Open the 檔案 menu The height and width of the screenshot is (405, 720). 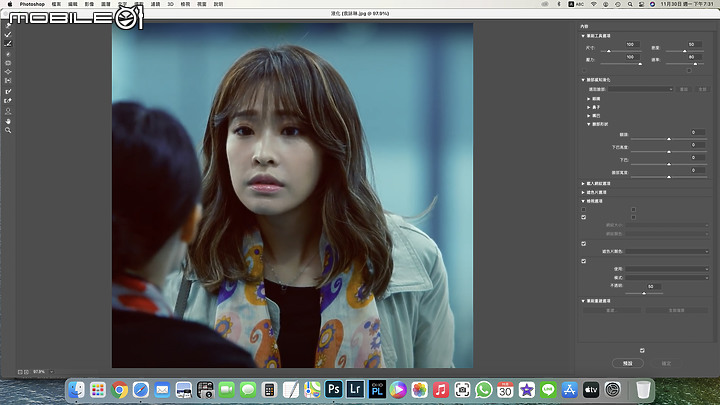56,4
